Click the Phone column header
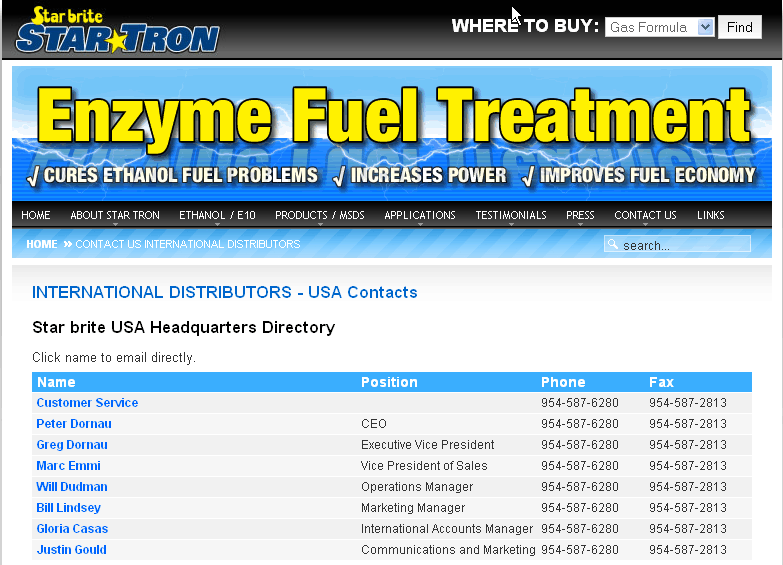 (563, 382)
